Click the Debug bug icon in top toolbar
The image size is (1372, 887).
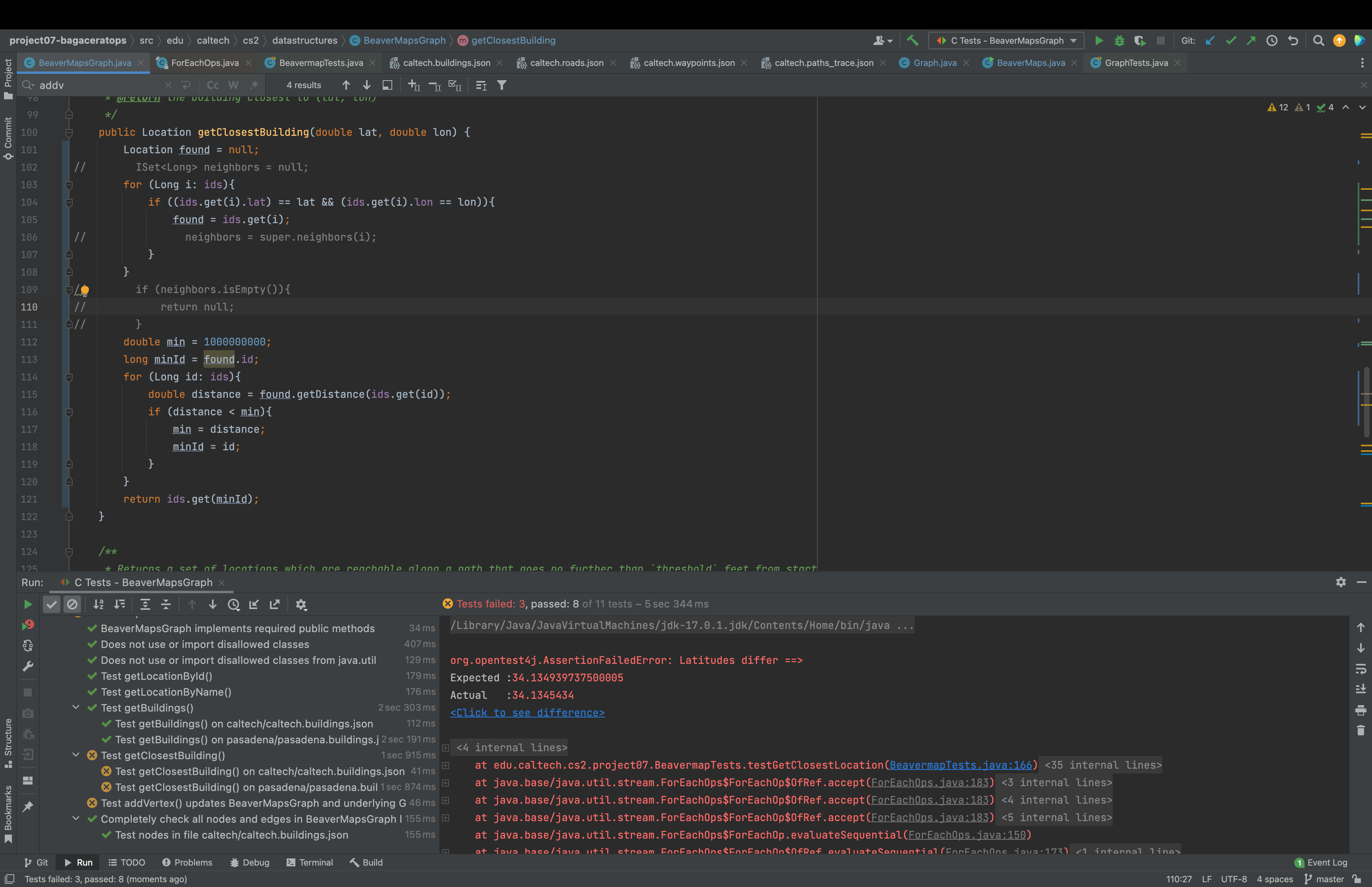(x=1119, y=40)
